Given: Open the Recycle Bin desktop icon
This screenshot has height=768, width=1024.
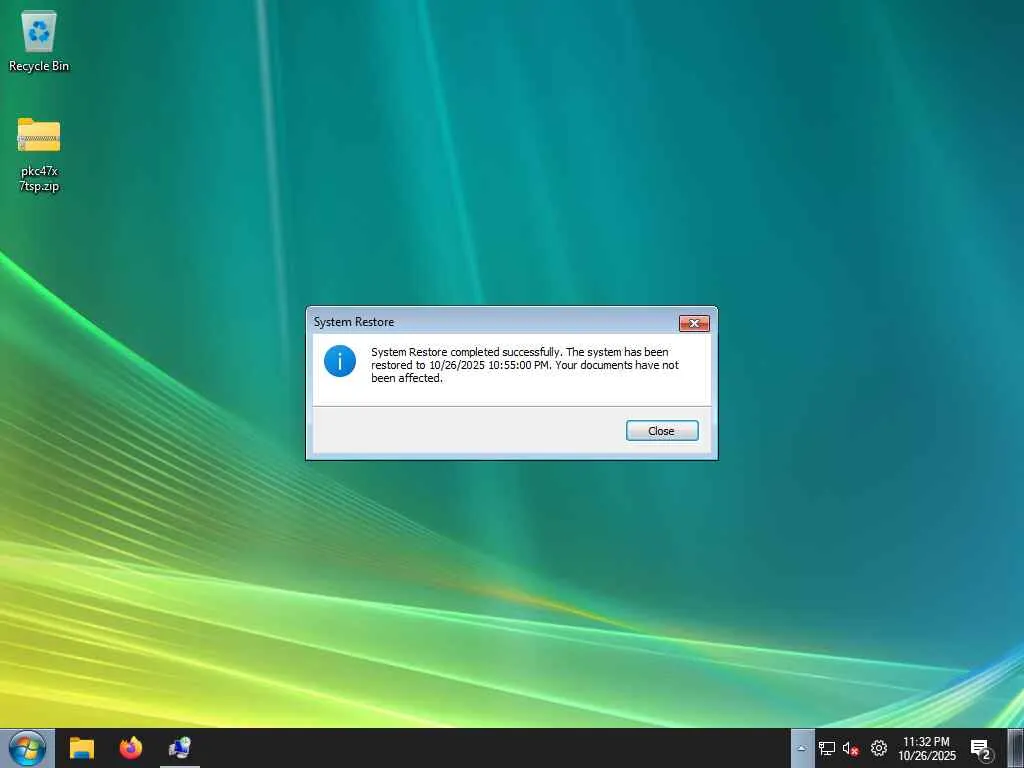Looking at the screenshot, I should point(39,41).
